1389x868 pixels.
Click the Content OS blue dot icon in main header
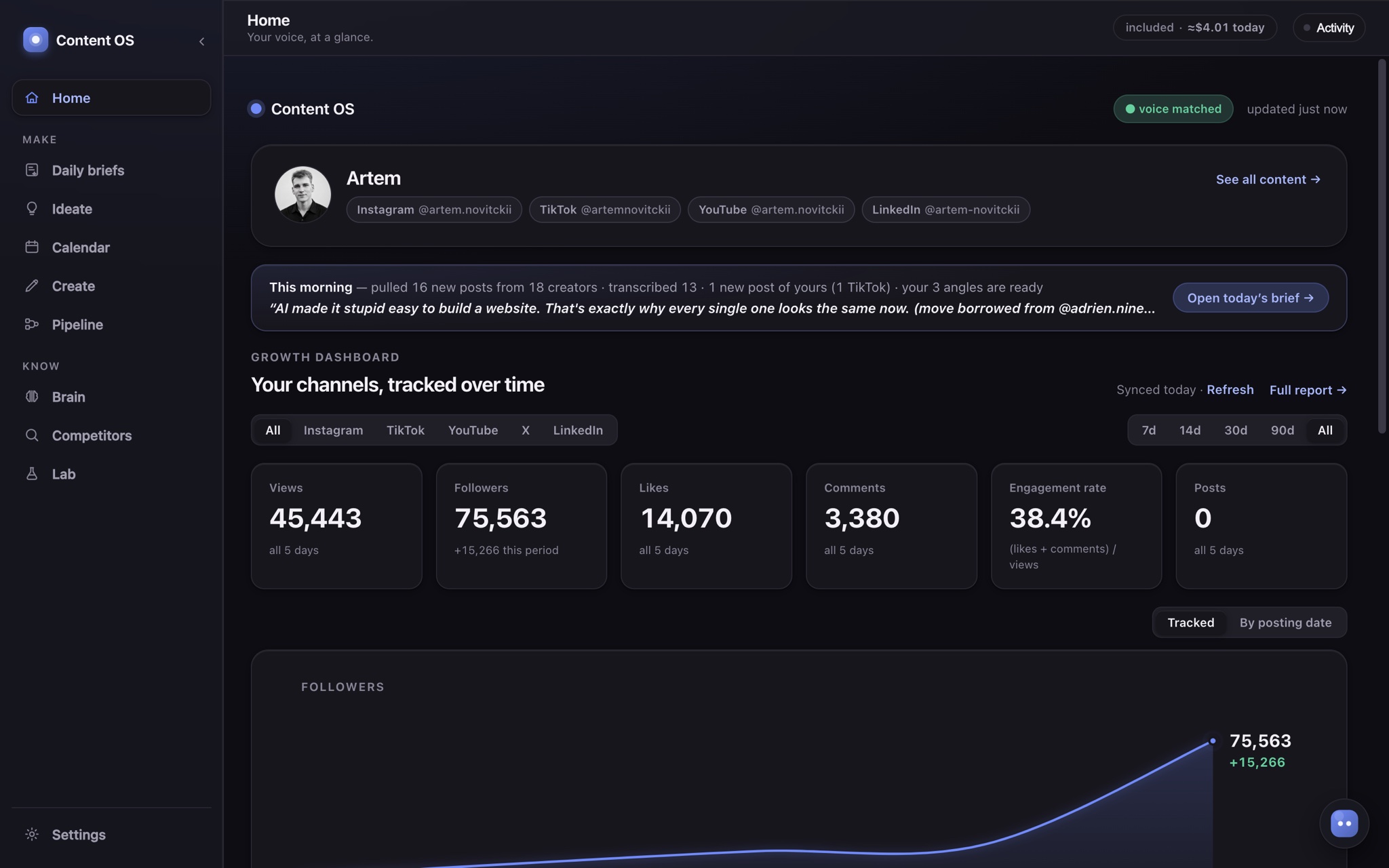coord(256,108)
